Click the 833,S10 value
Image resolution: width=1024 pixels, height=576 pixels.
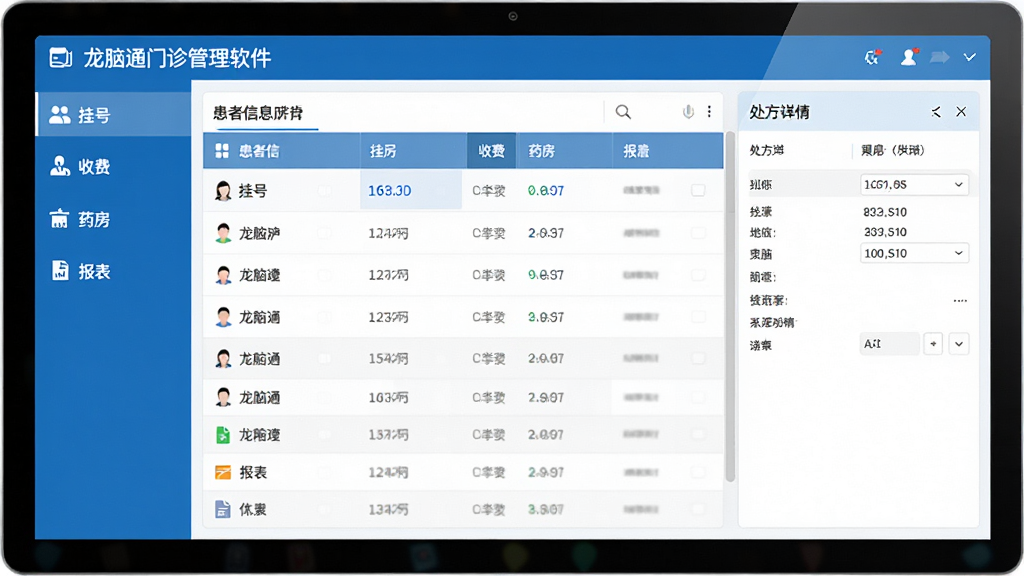click(x=885, y=212)
